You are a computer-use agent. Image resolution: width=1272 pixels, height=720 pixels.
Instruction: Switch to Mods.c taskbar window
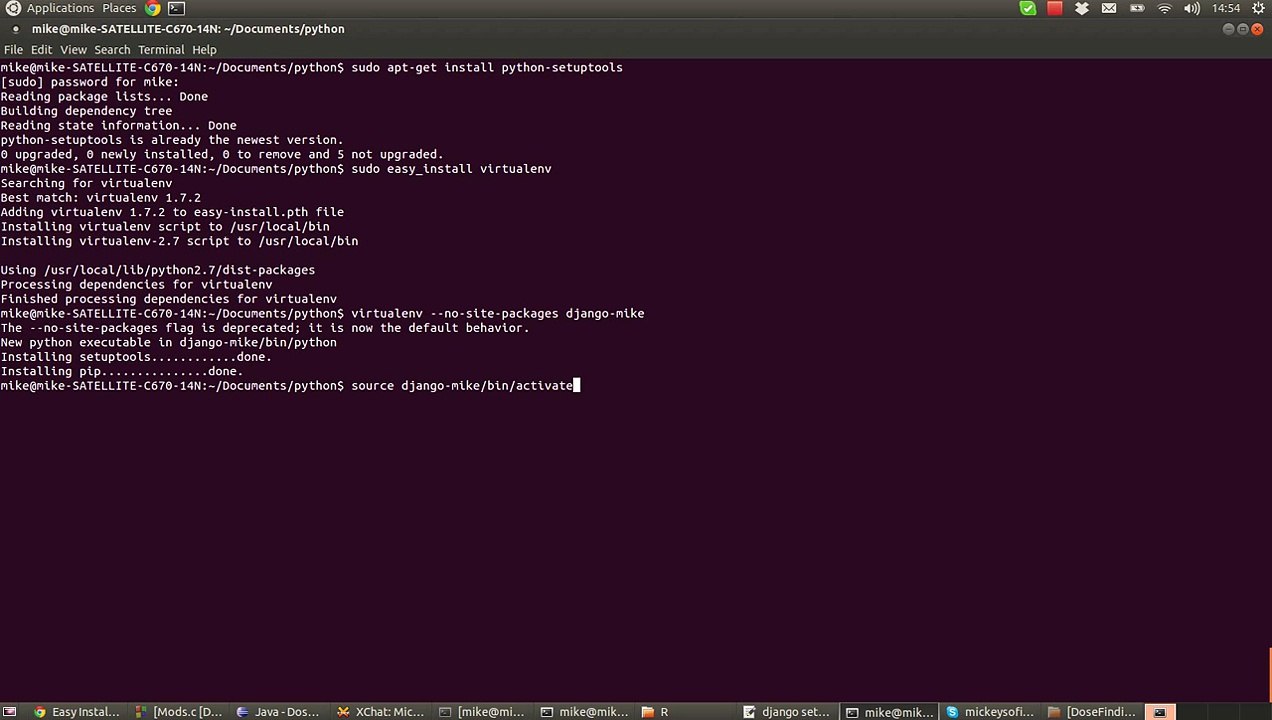coord(179,712)
